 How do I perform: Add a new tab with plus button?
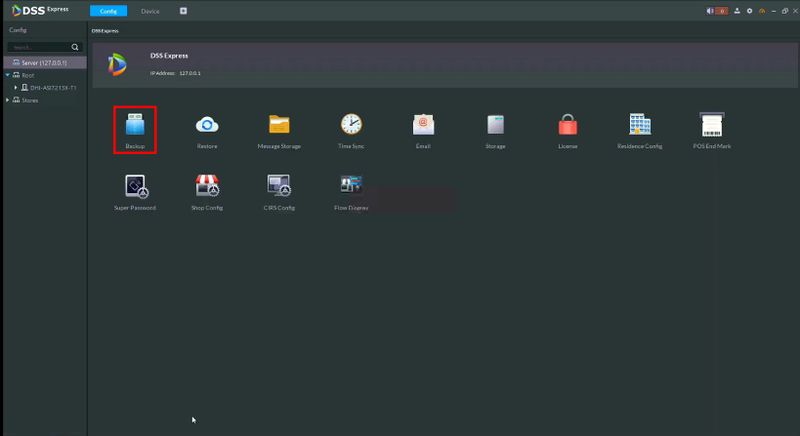[183, 11]
